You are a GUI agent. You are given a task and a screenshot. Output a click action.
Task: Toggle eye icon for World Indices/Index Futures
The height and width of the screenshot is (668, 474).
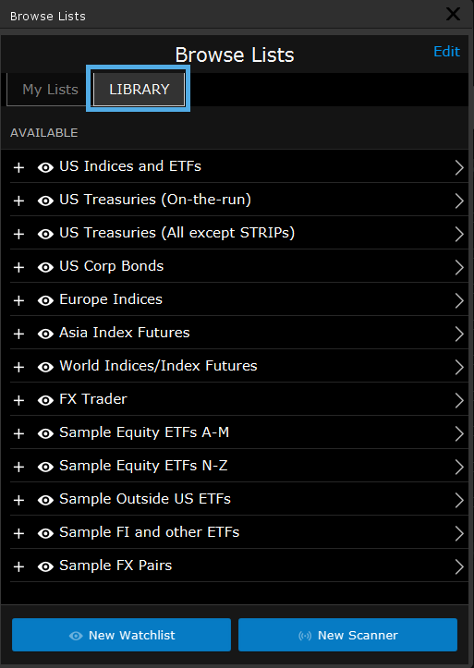[x=46, y=367]
